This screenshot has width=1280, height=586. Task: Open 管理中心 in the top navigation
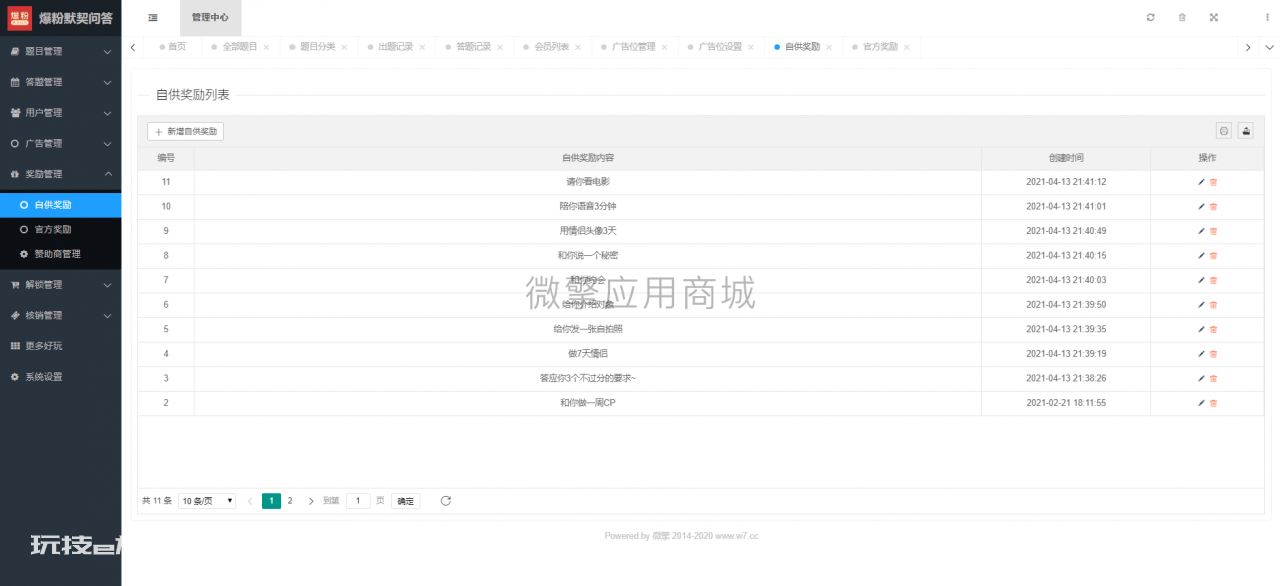(210, 18)
